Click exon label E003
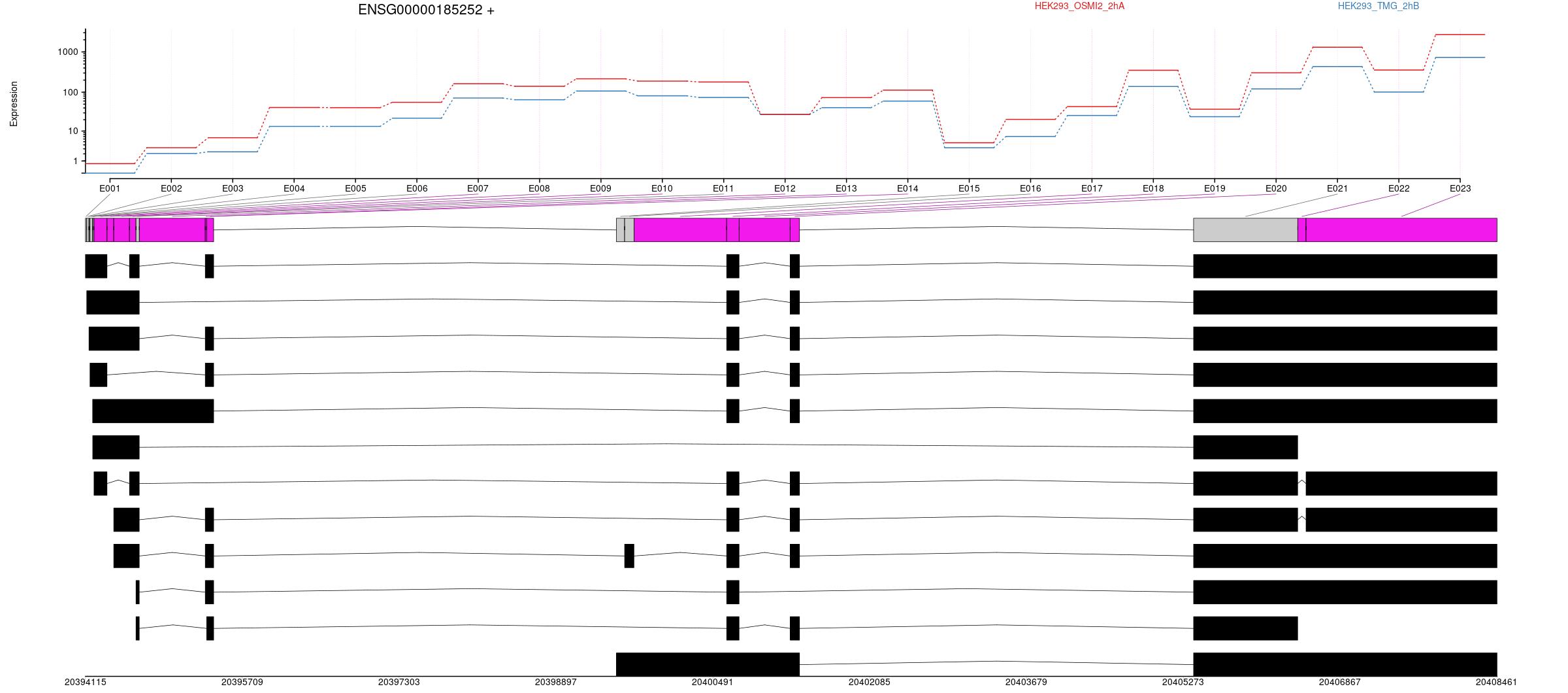1568x693 pixels. 233,188
